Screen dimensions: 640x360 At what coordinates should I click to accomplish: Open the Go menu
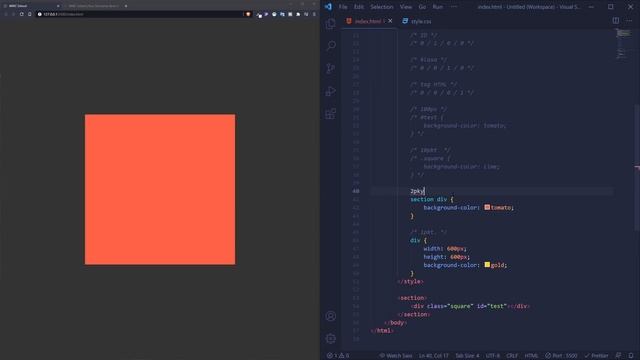click(x=422, y=7)
